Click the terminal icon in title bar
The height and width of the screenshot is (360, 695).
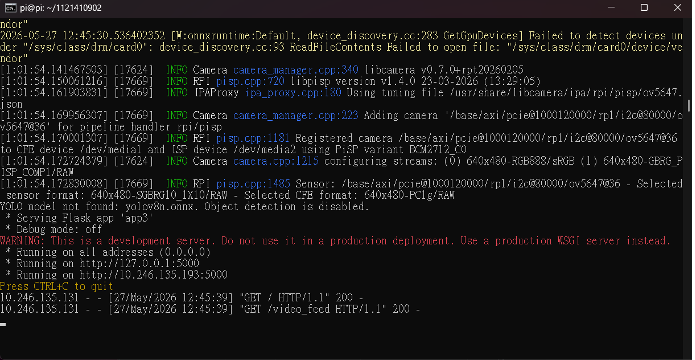point(12,8)
